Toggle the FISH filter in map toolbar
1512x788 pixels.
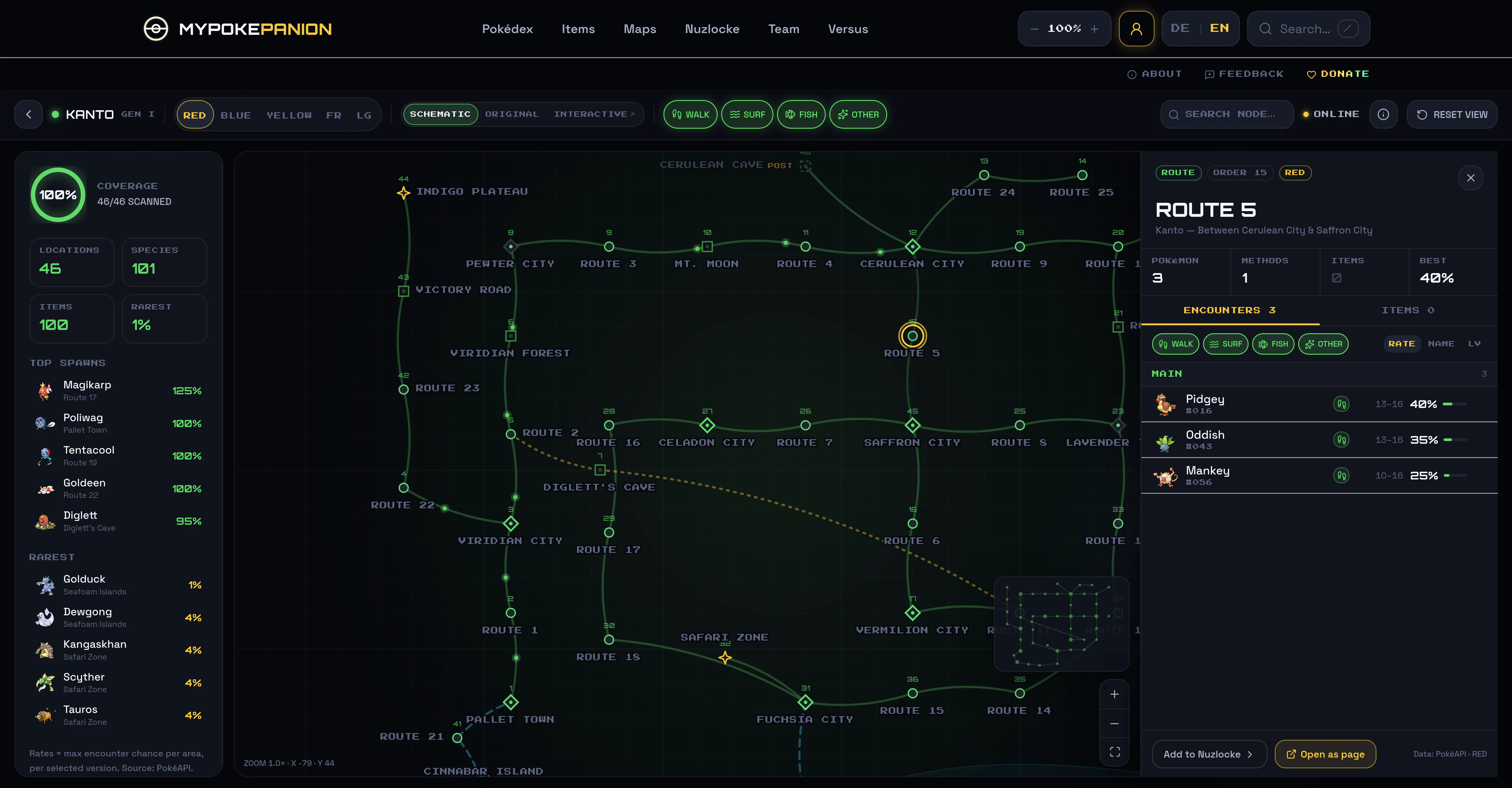tap(801, 114)
